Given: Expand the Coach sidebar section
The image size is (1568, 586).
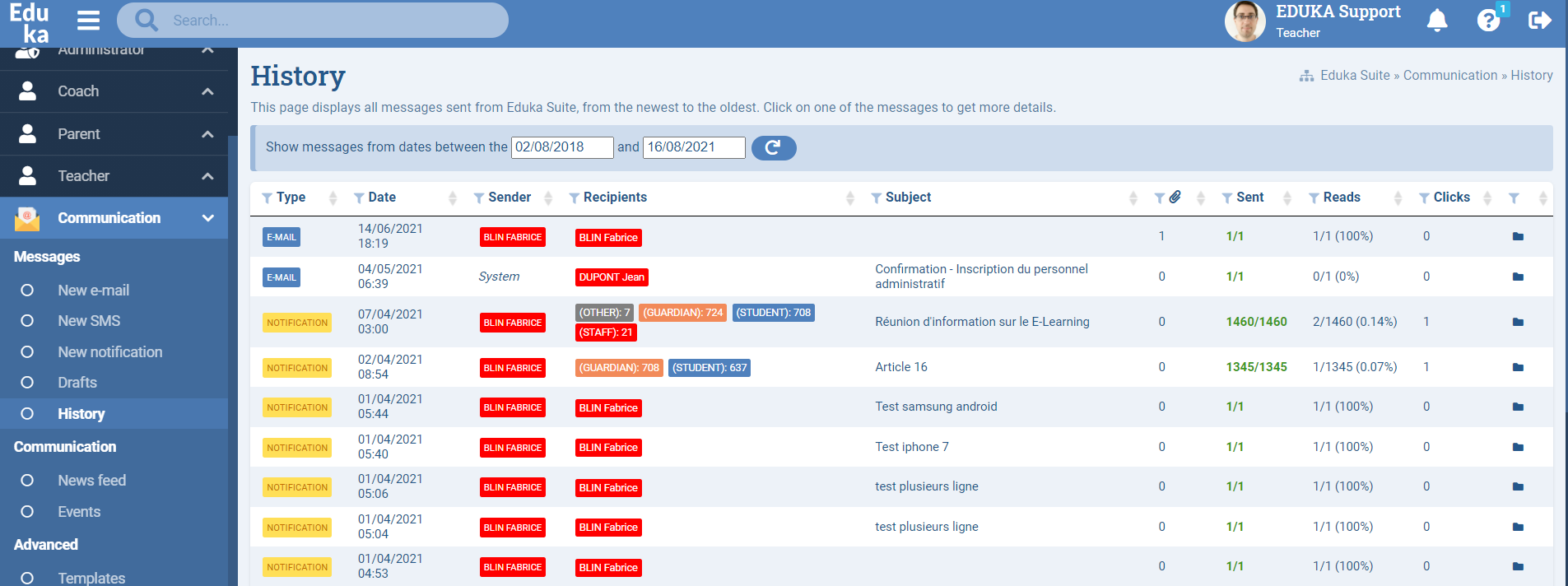Looking at the screenshot, I should pyautogui.click(x=207, y=91).
